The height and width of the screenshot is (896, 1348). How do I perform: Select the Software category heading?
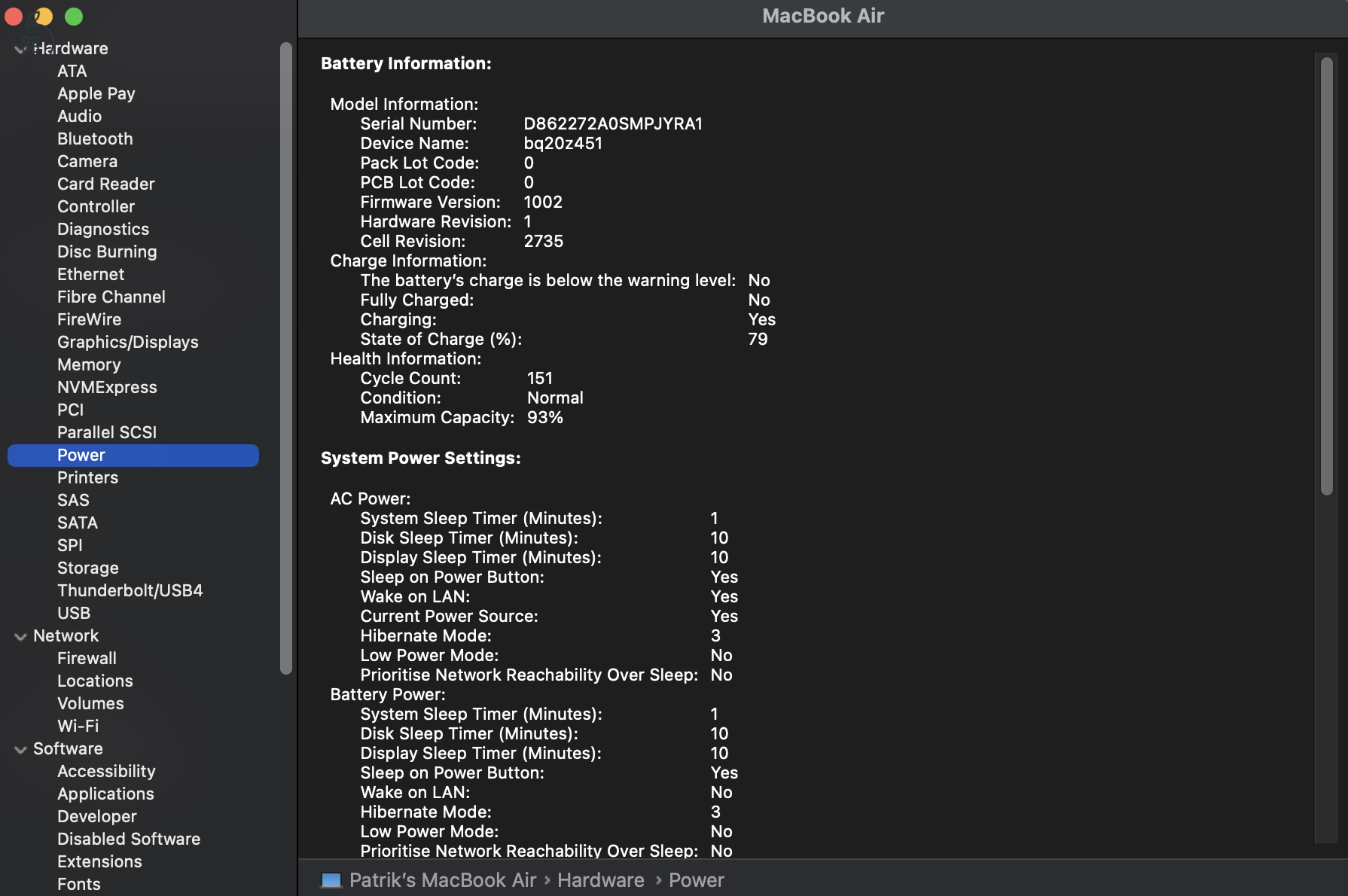tap(68, 748)
